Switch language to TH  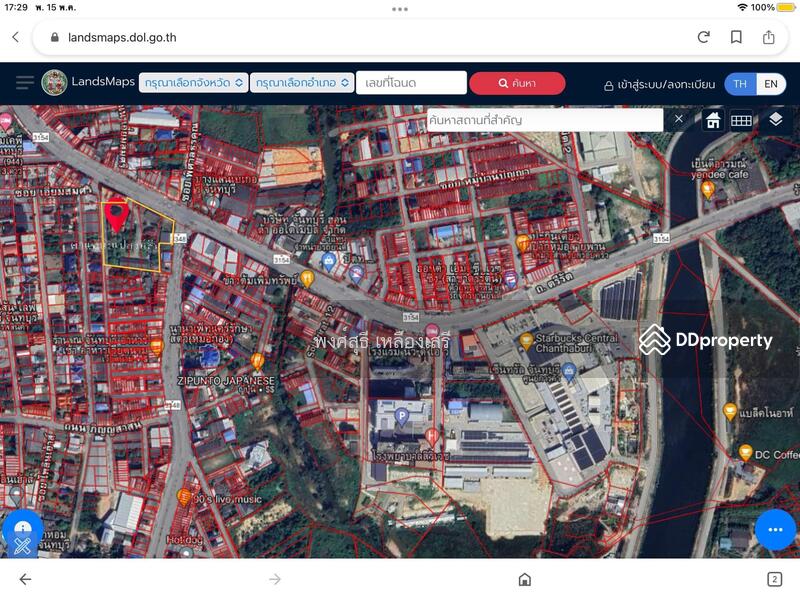[740, 84]
